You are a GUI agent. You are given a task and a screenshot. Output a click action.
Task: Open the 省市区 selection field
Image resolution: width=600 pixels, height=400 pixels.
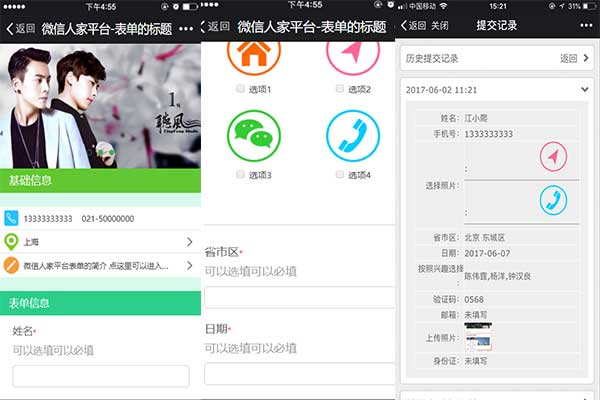[300, 297]
